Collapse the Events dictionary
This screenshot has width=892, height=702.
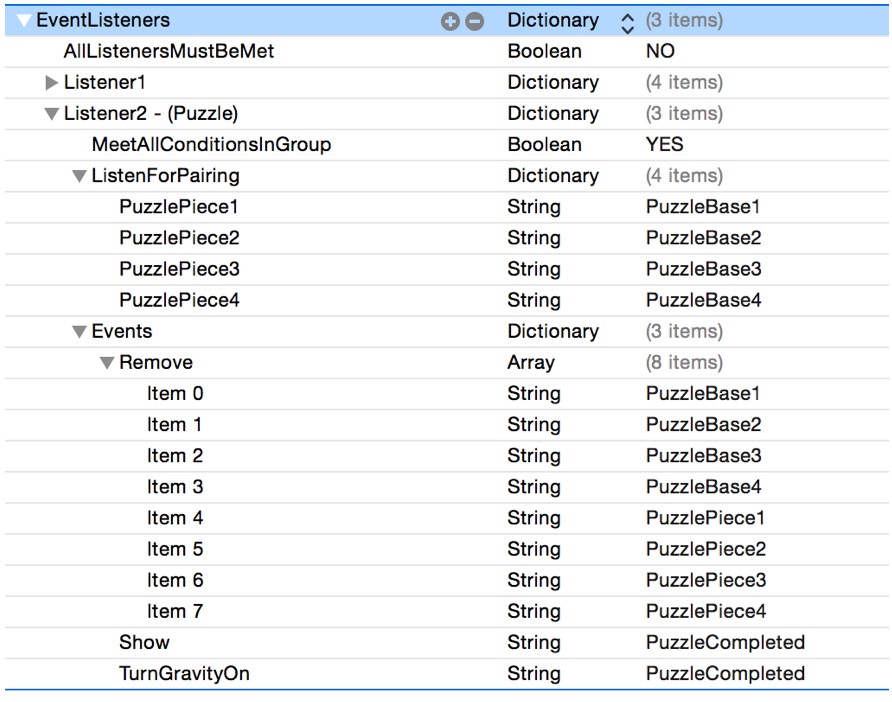pos(80,332)
